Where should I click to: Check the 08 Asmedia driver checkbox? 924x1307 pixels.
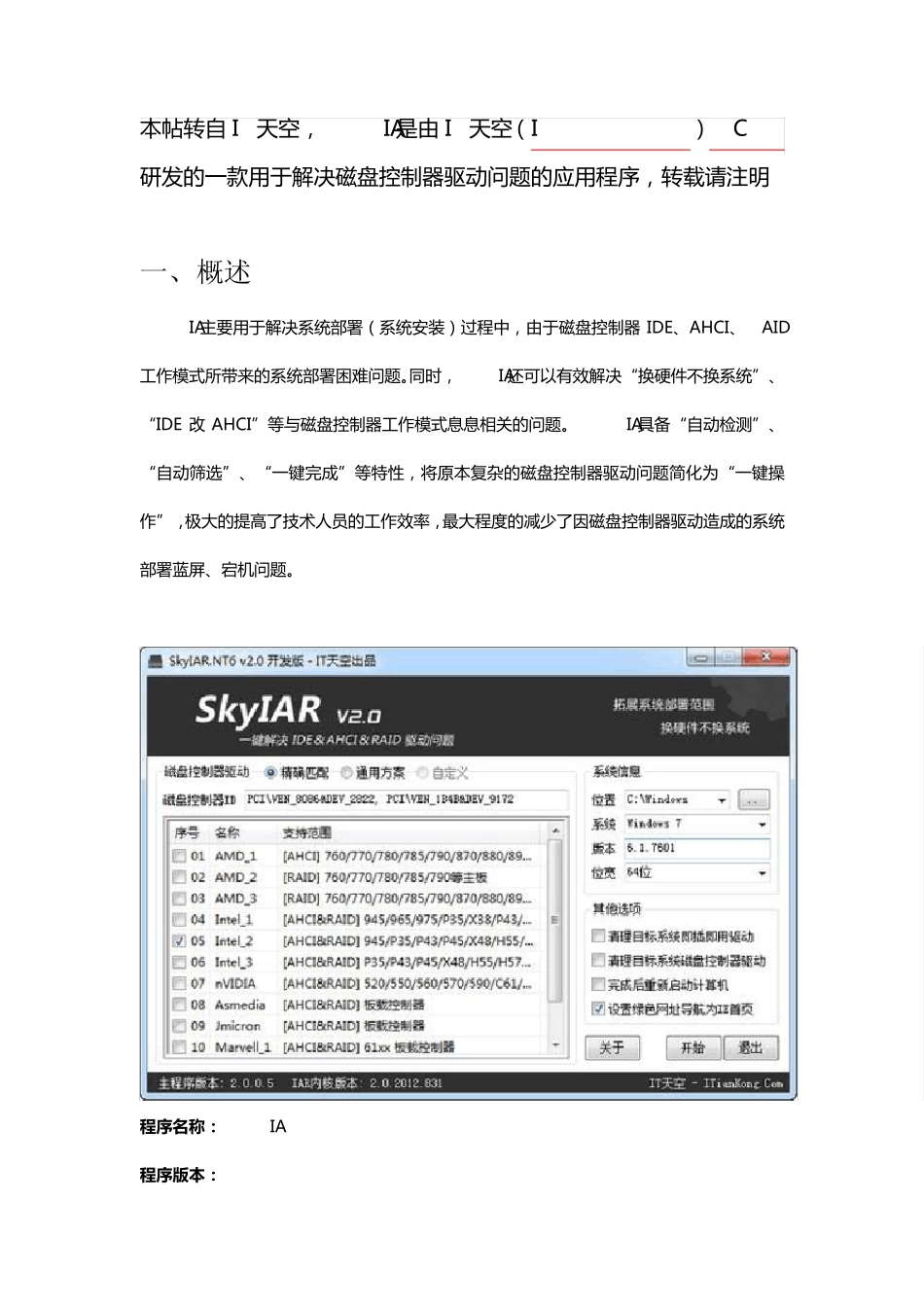coord(179,1006)
